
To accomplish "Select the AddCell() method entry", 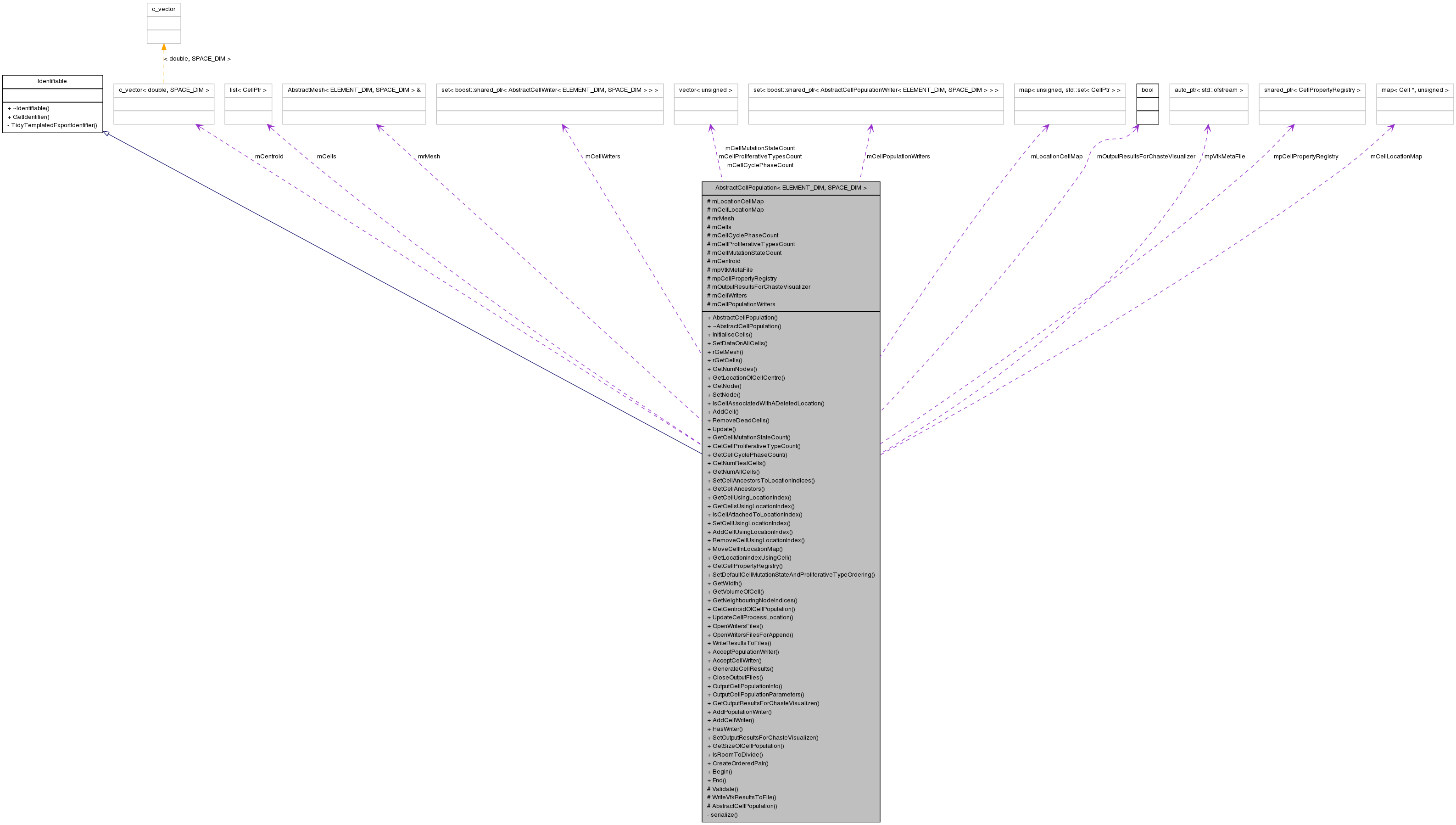I will pyautogui.click(x=724, y=412).
